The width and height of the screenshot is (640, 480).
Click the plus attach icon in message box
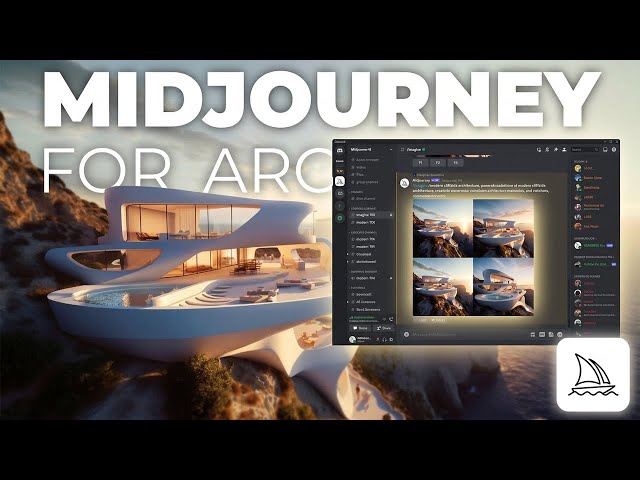pyautogui.click(x=406, y=334)
